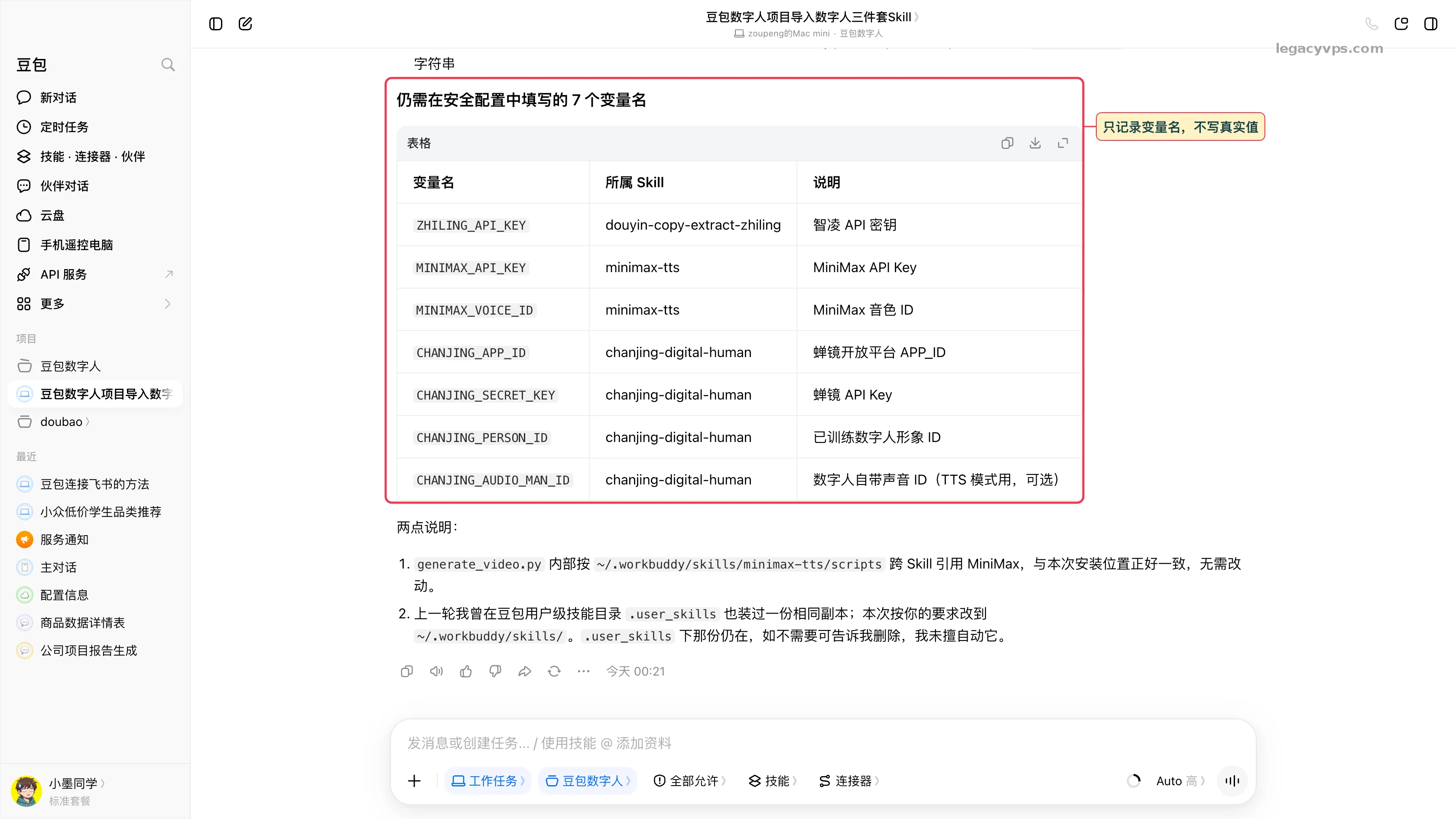This screenshot has width=1456, height=819.
Task: Open the 技能 selector
Action: tap(773, 780)
